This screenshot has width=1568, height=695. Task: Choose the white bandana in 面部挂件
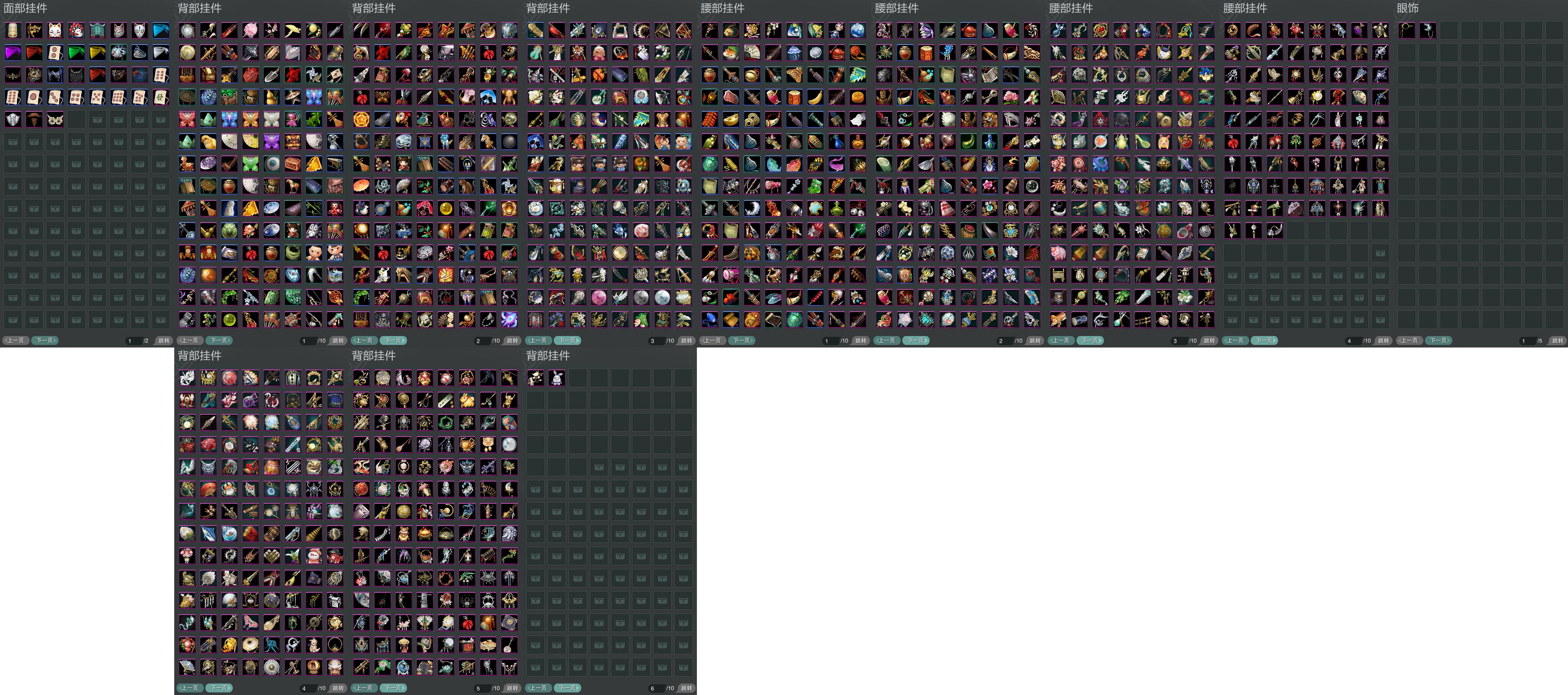[x=161, y=53]
